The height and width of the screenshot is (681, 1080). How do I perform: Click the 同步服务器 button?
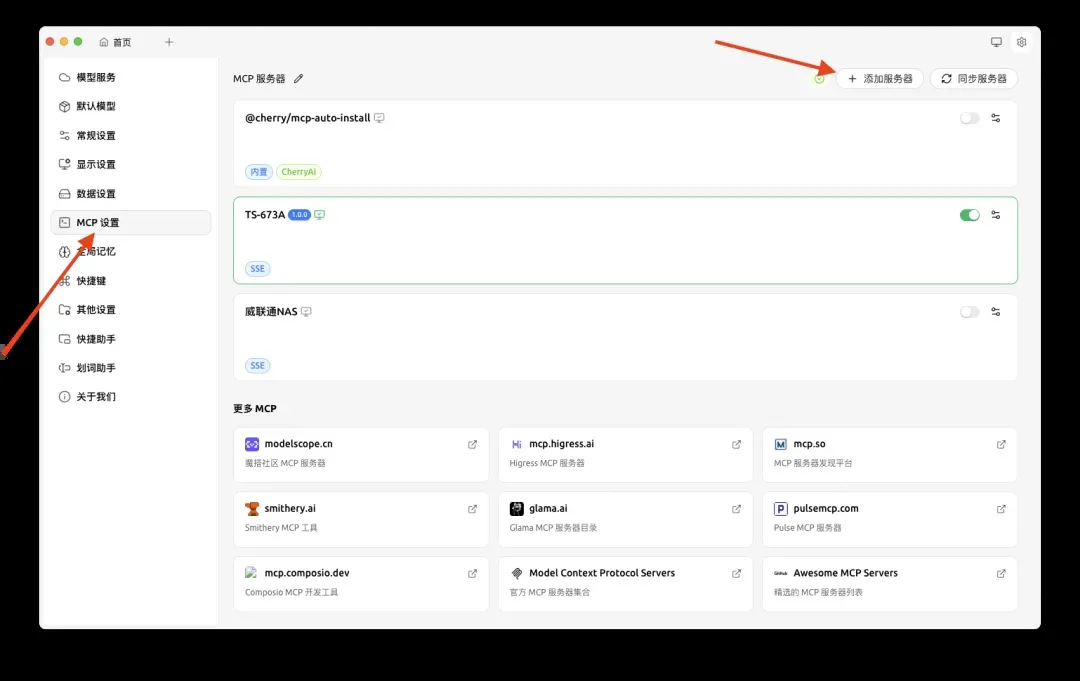point(973,78)
